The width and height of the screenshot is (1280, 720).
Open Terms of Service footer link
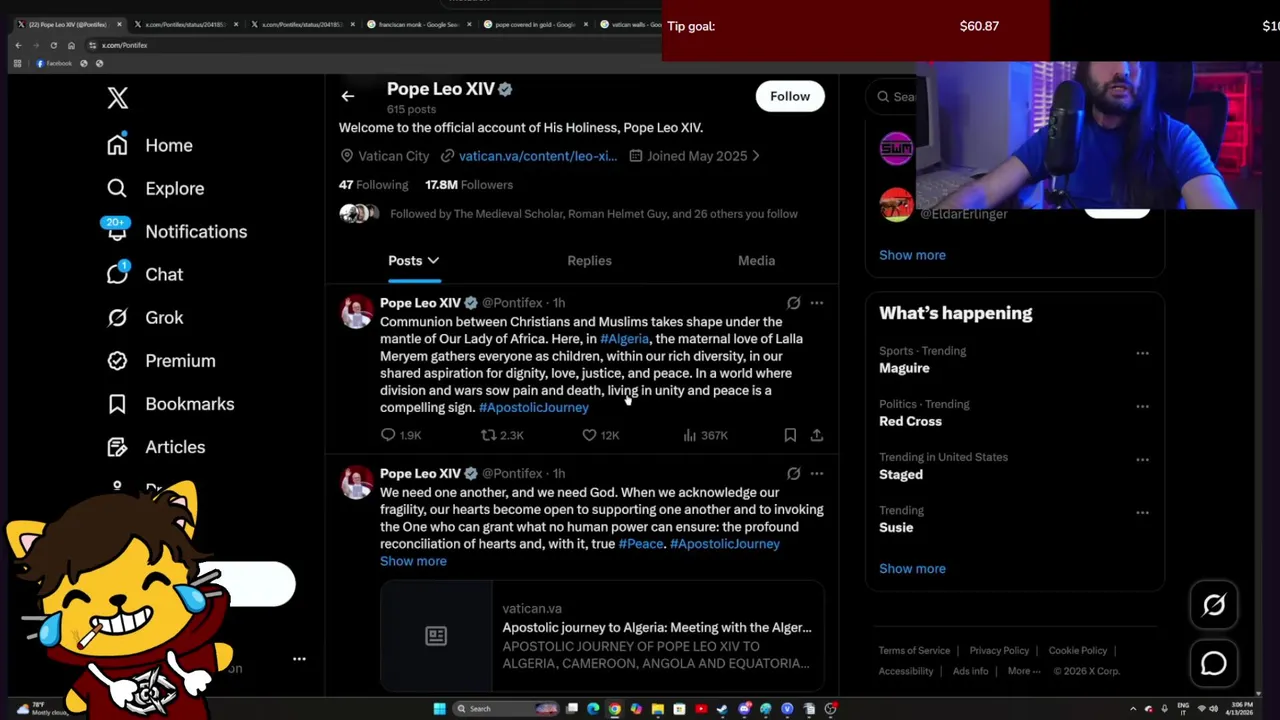tap(914, 651)
